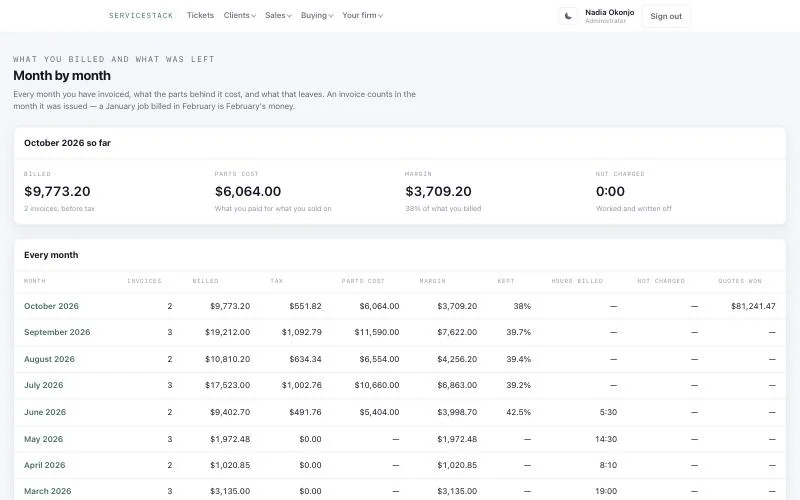Click April hours billed 8:10
Screen dimensions: 800x500
click(608, 465)
